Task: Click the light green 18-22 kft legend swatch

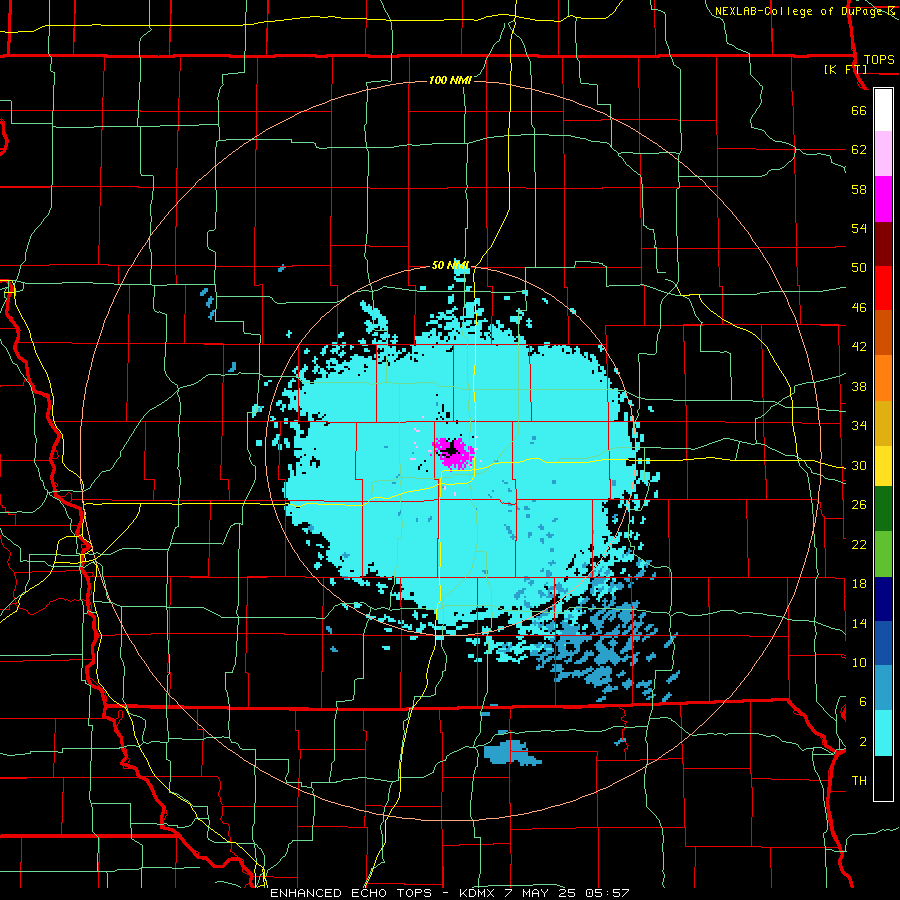Action: [883, 554]
